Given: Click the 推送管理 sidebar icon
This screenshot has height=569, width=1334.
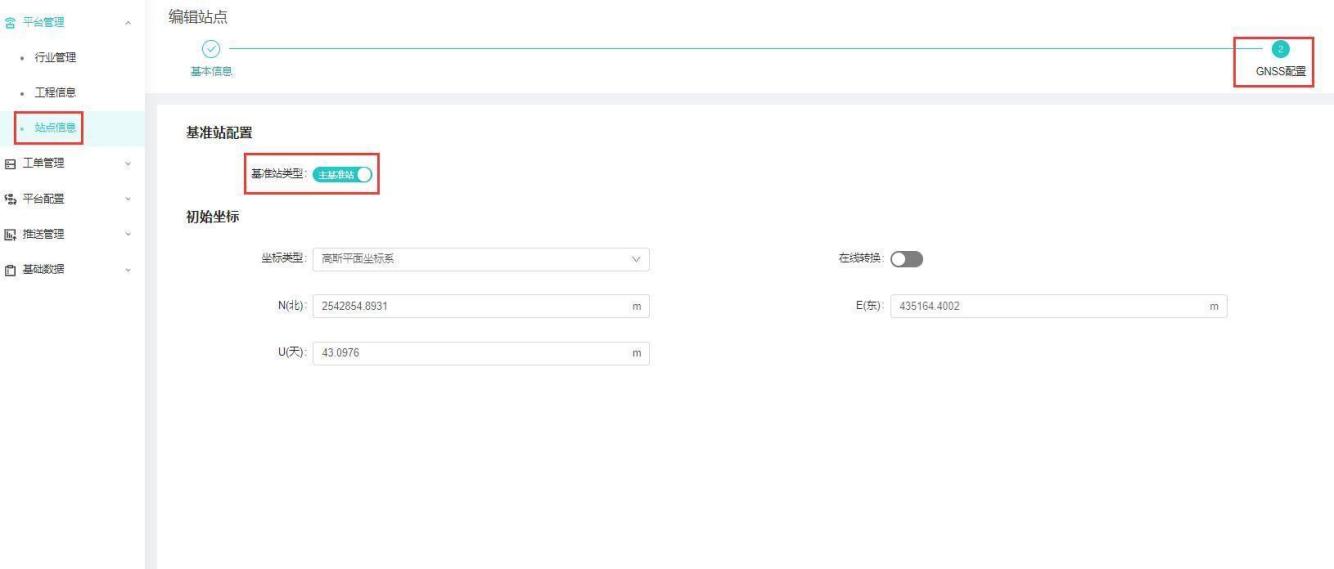Looking at the screenshot, I should pyautogui.click(x=10, y=234).
